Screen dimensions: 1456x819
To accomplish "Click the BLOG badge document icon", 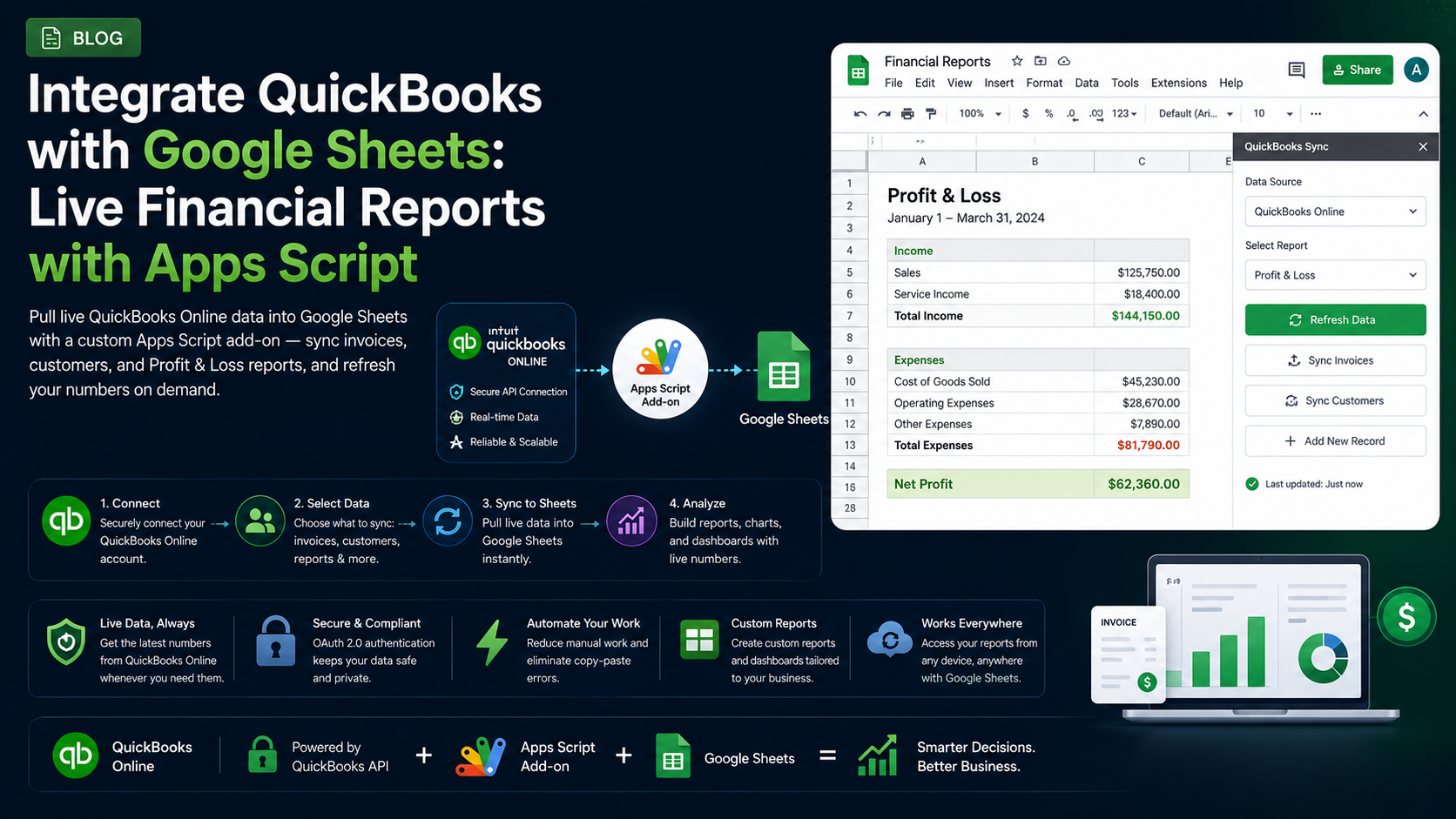I will coord(51,37).
